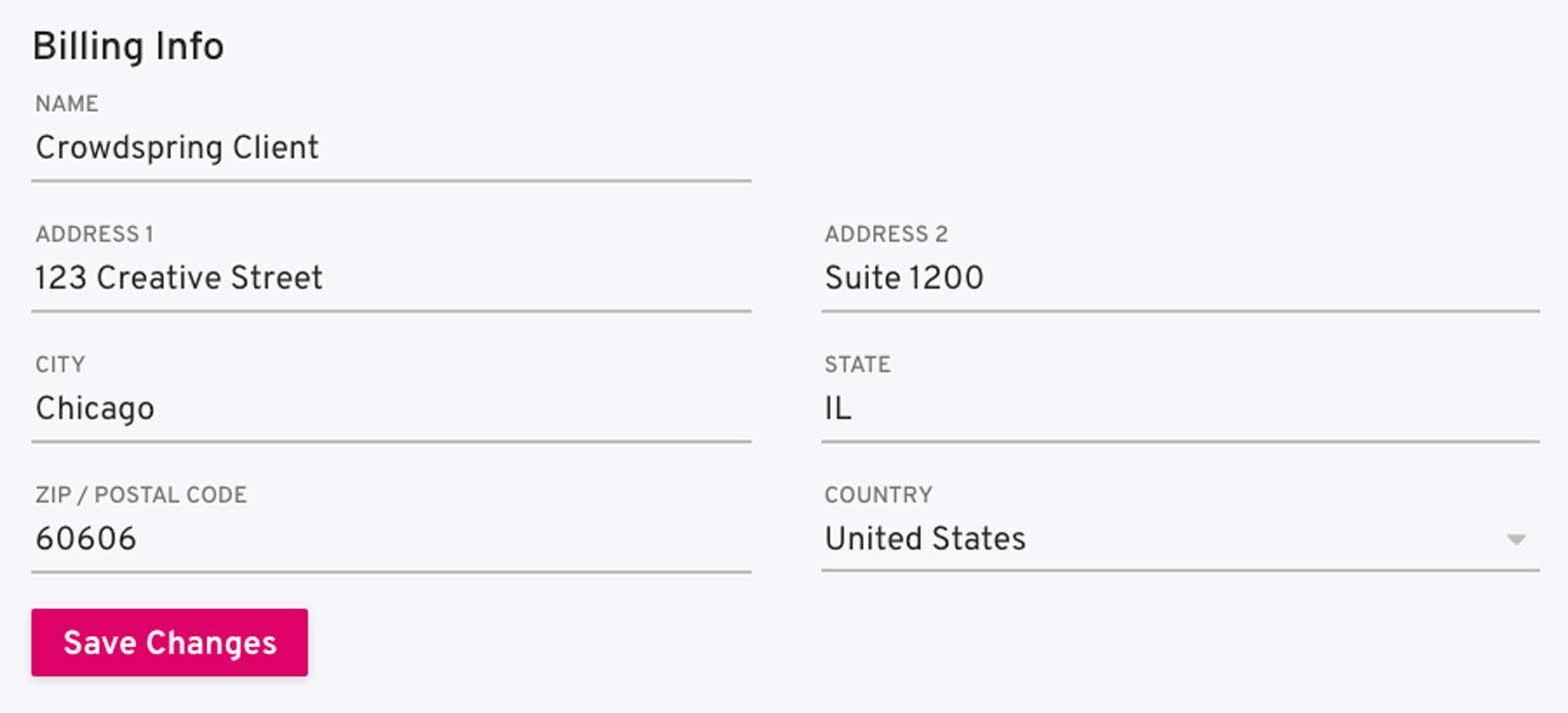The width and height of the screenshot is (1568, 713).
Task: Focus the Zip / Postal Code field
Action: click(390, 539)
